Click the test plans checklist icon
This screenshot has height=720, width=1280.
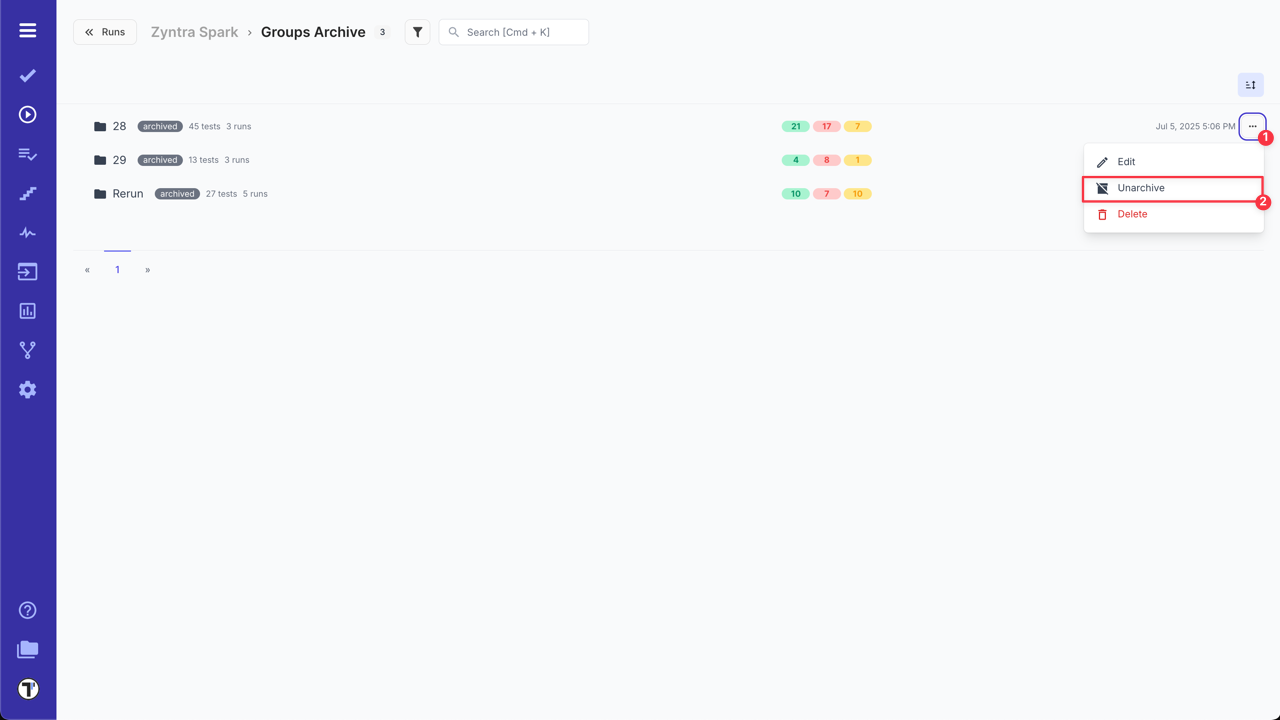(x=27, y=153)
